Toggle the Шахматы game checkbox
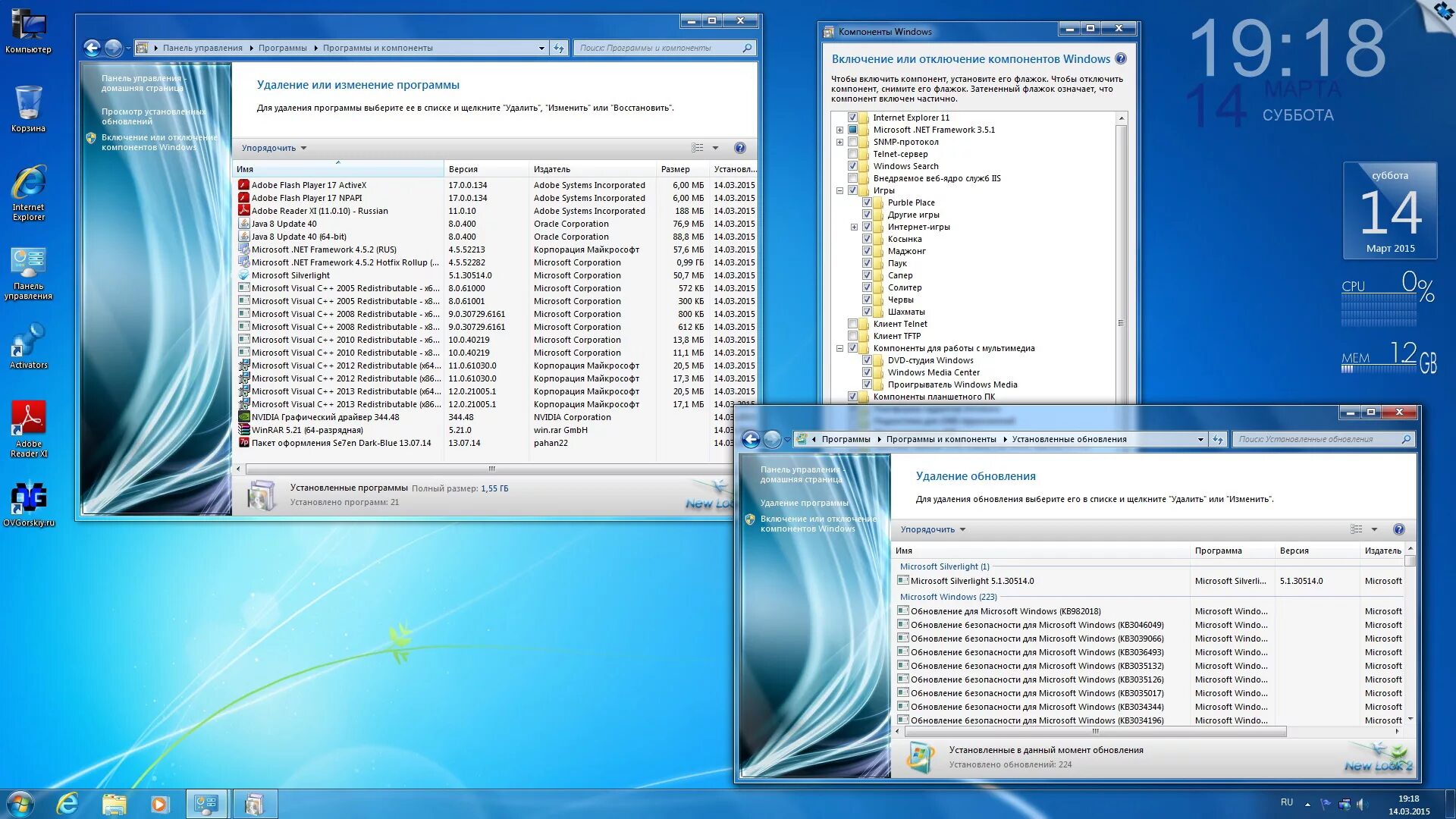The image size is (1456, 819). click(868, 312)
